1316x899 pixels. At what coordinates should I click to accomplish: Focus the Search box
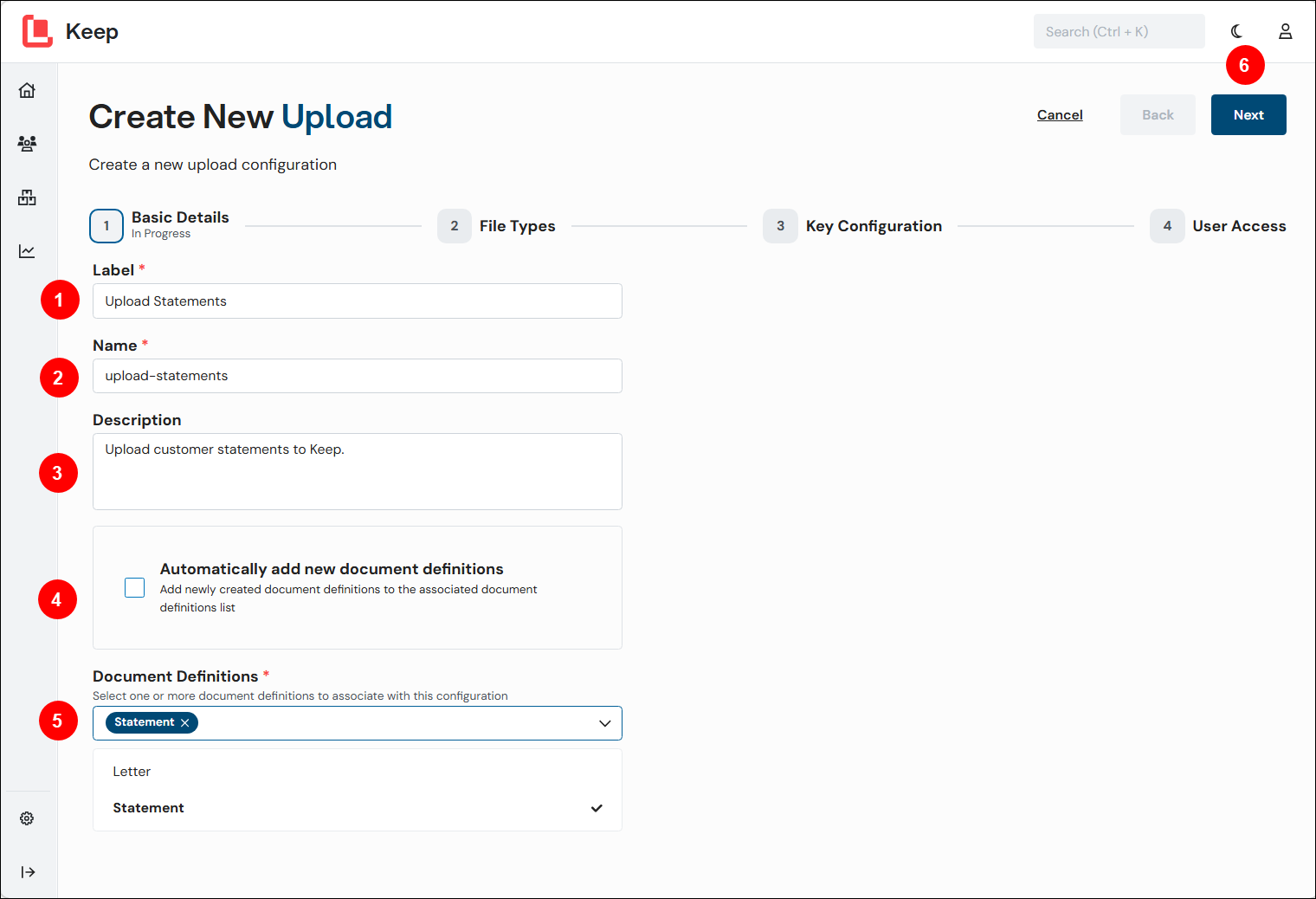(1119, 31)
